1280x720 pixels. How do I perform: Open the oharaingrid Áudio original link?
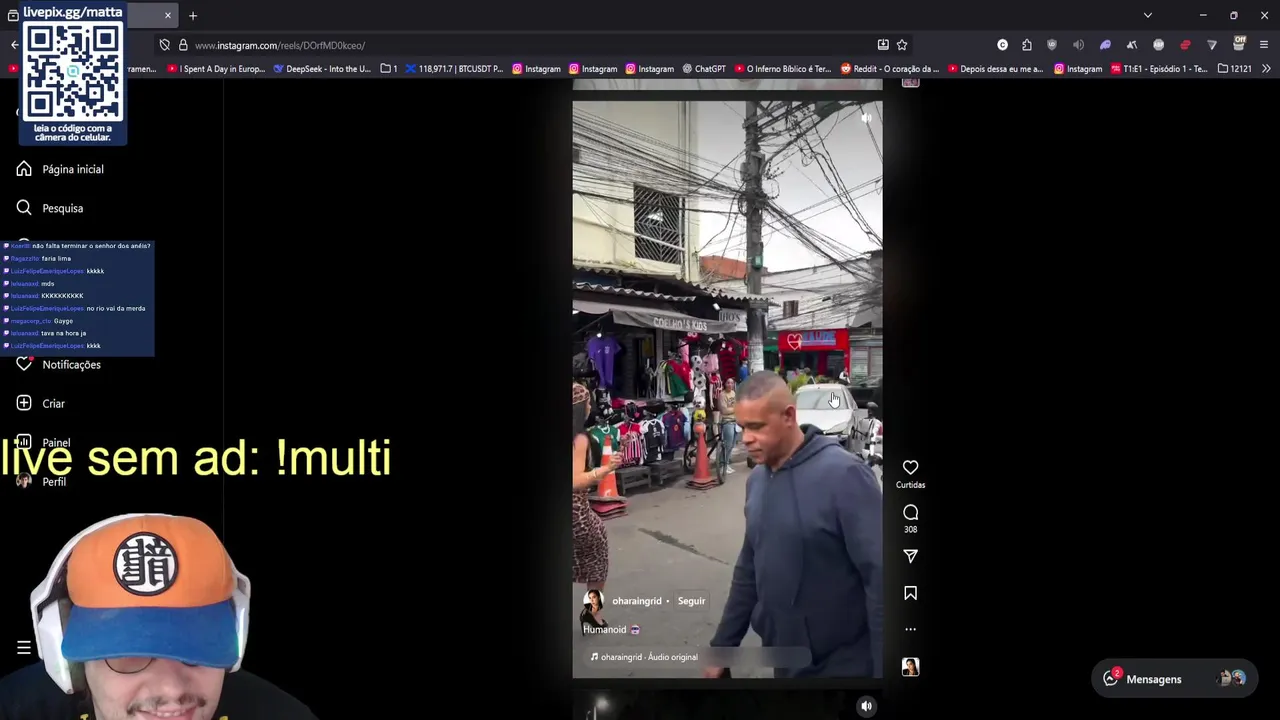coord(649,657)
